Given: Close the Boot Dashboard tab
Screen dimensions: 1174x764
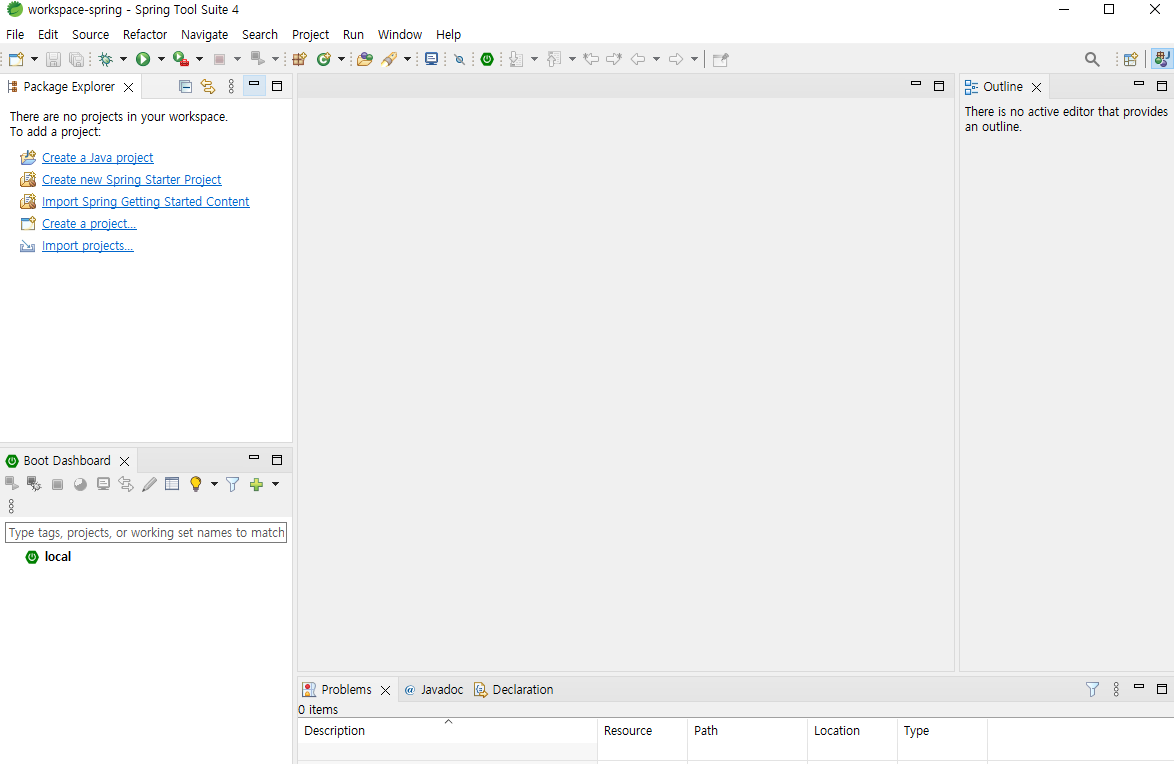Looking at the screenshot, I should [125, 461].
